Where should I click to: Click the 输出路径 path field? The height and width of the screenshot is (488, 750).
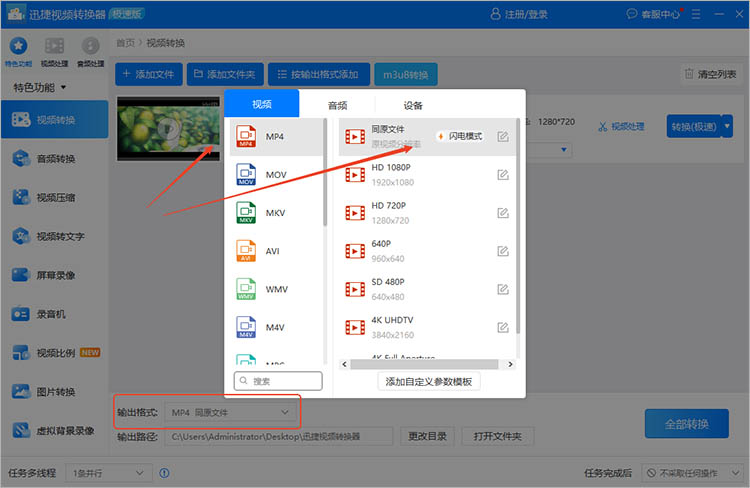278,436
